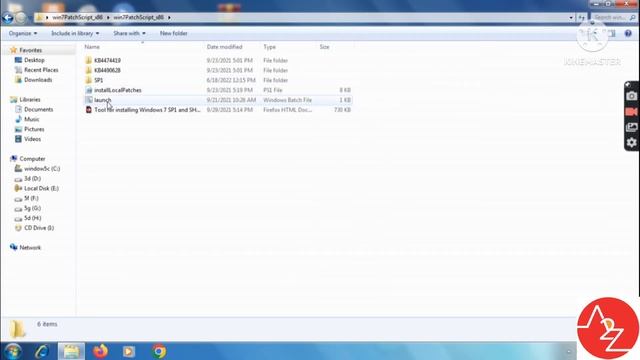The width and height of the screenshot is (640, 360).
Task: Click the Libraries icon in the sidebar
Action: [14, 100]
